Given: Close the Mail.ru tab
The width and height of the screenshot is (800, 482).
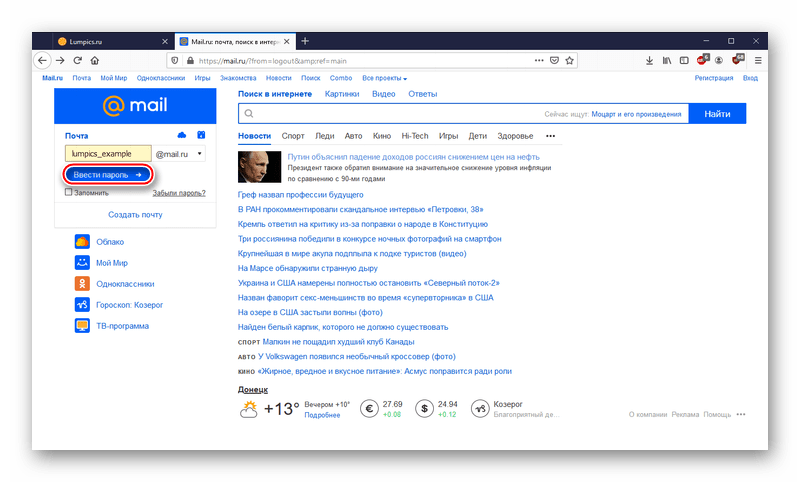Looking at the screenshot, I should [287, 42].
